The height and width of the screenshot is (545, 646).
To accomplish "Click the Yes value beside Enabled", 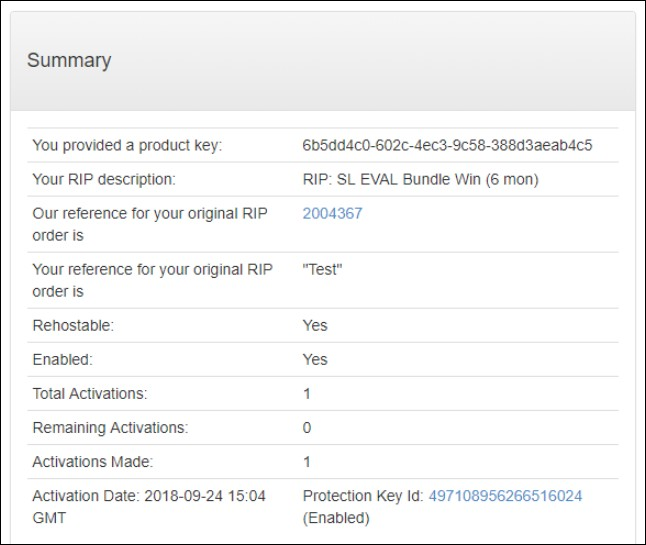I will (315, 359).
